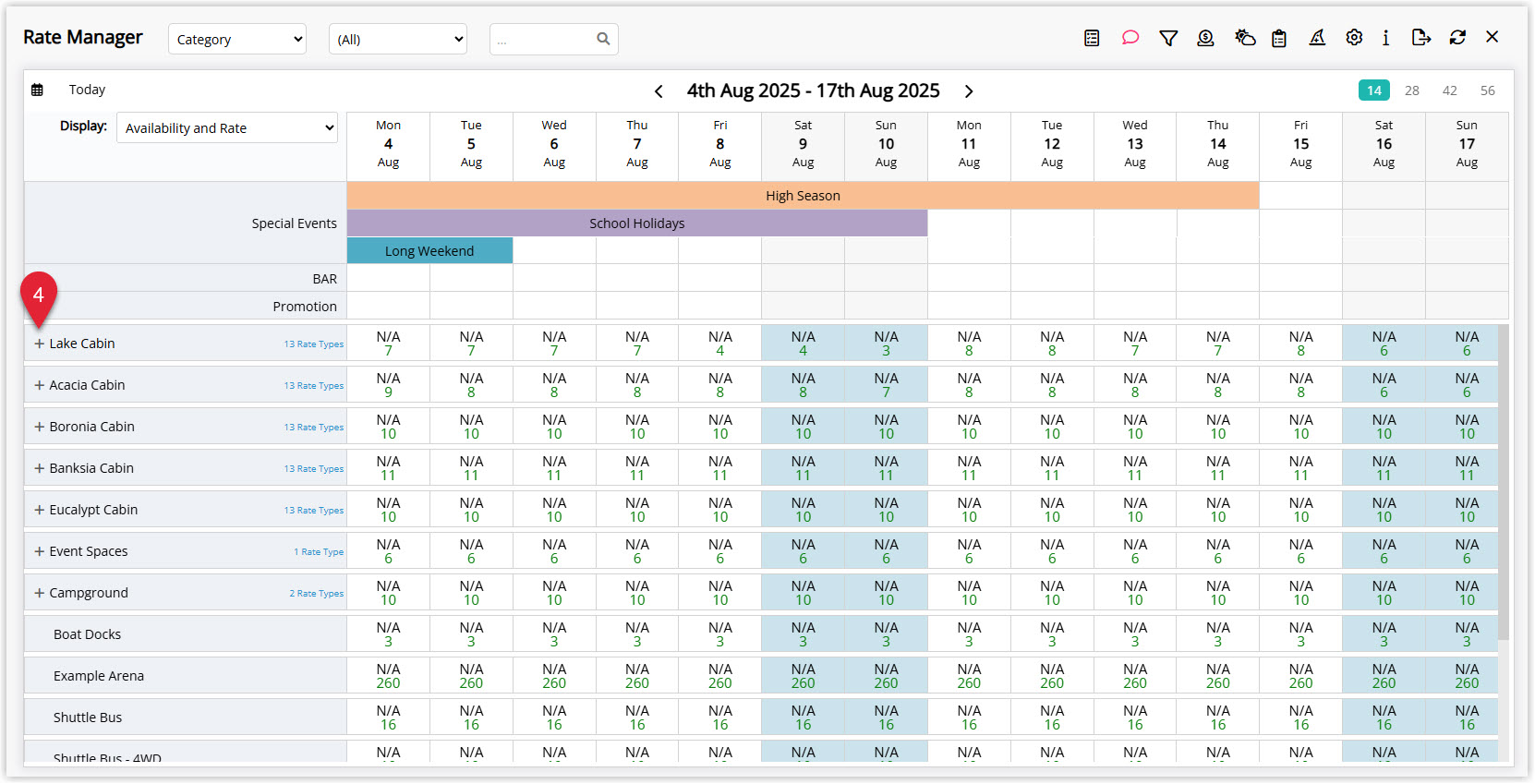Click the filter funnel icon

1168,38
